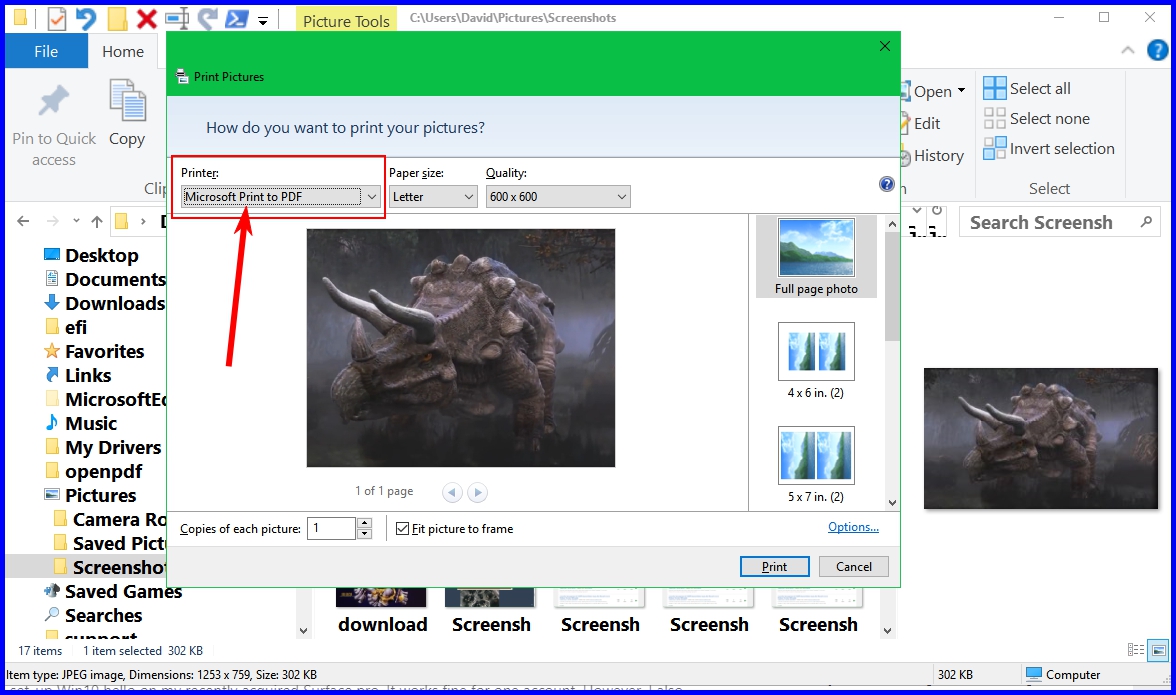
Task: Decrease the copies count with down stepper
Action: [364, 534]
